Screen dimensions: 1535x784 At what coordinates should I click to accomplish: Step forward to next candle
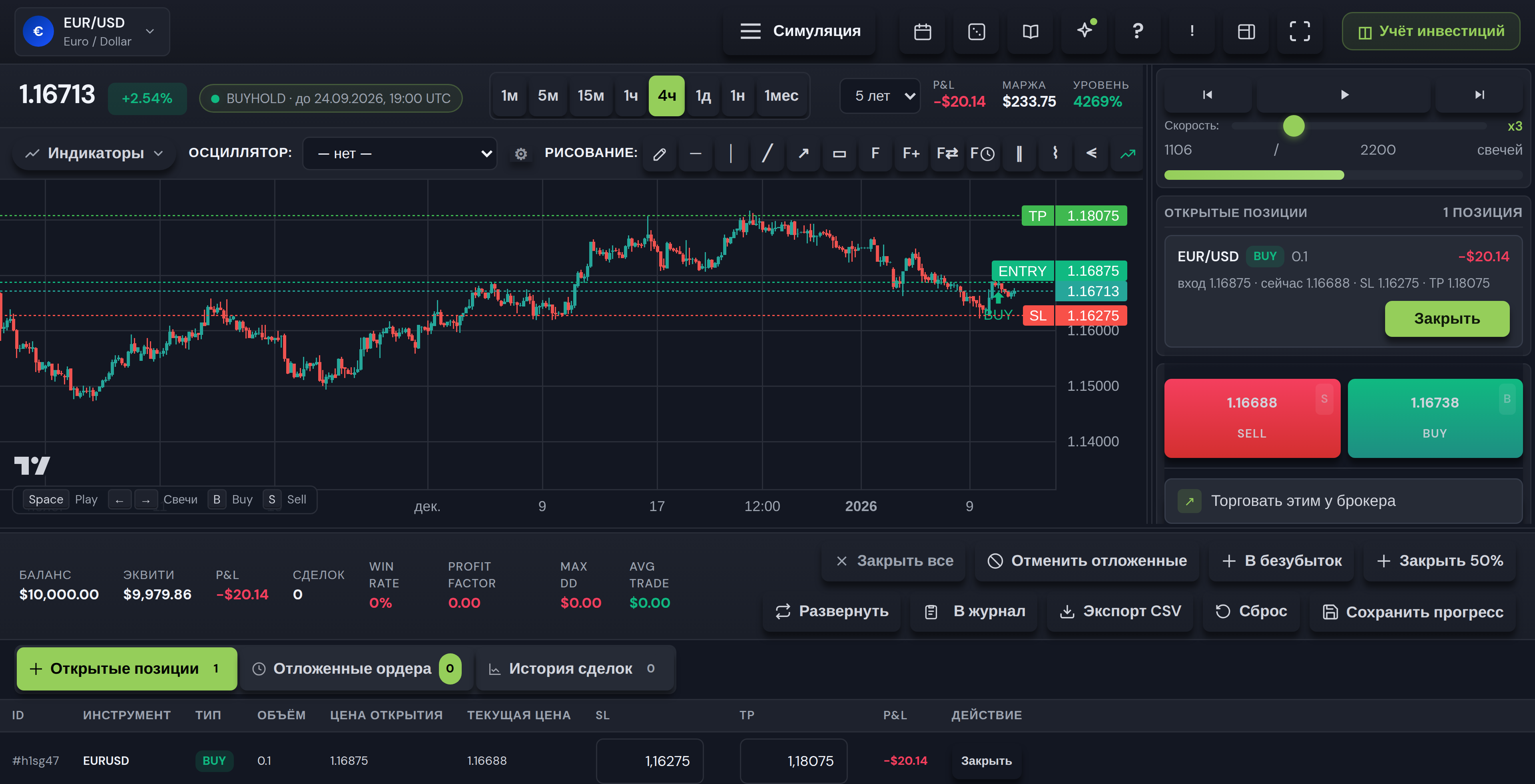click(1479, 95)
